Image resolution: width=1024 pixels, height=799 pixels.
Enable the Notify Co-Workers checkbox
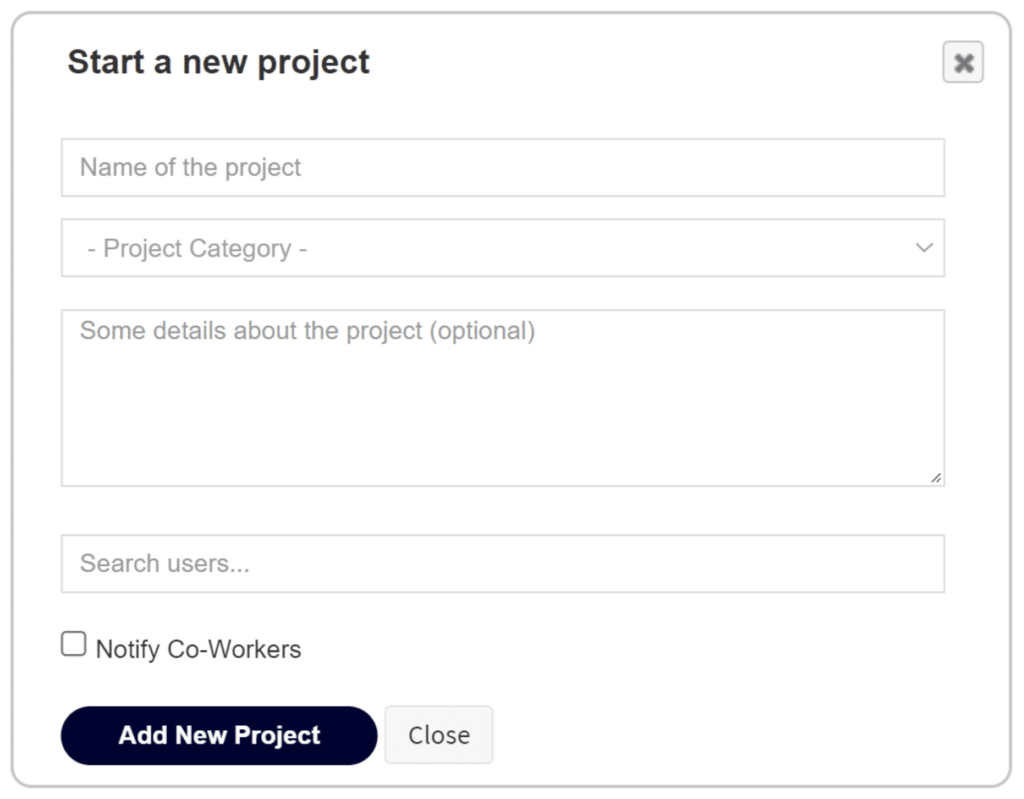[x=74, y=645]
